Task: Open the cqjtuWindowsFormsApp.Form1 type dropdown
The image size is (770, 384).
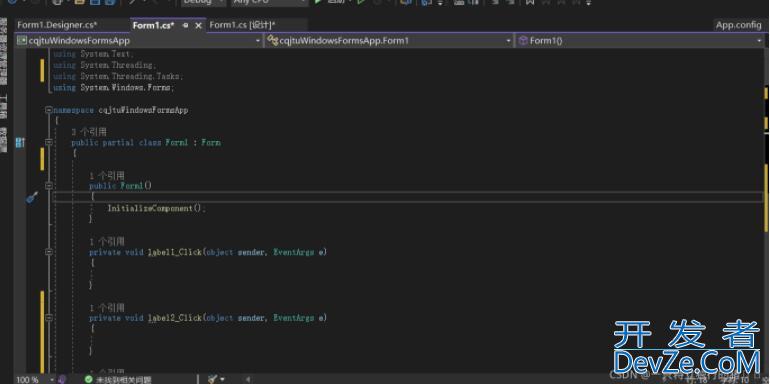Action: [389, 41]
